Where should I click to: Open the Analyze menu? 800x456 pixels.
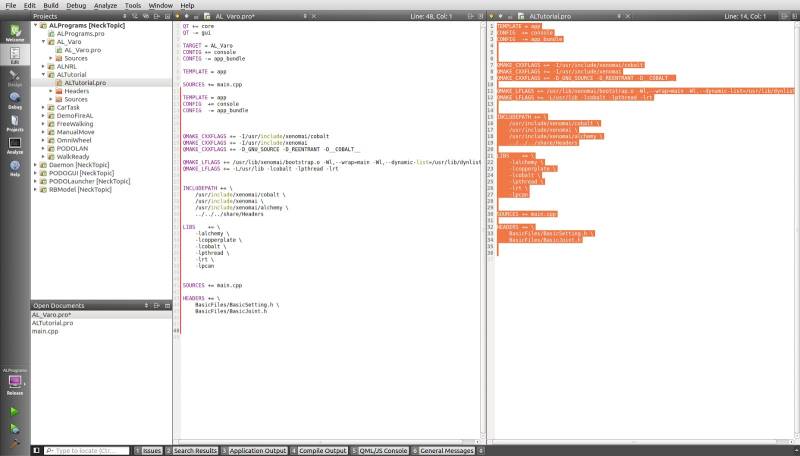tap(106, 5)
